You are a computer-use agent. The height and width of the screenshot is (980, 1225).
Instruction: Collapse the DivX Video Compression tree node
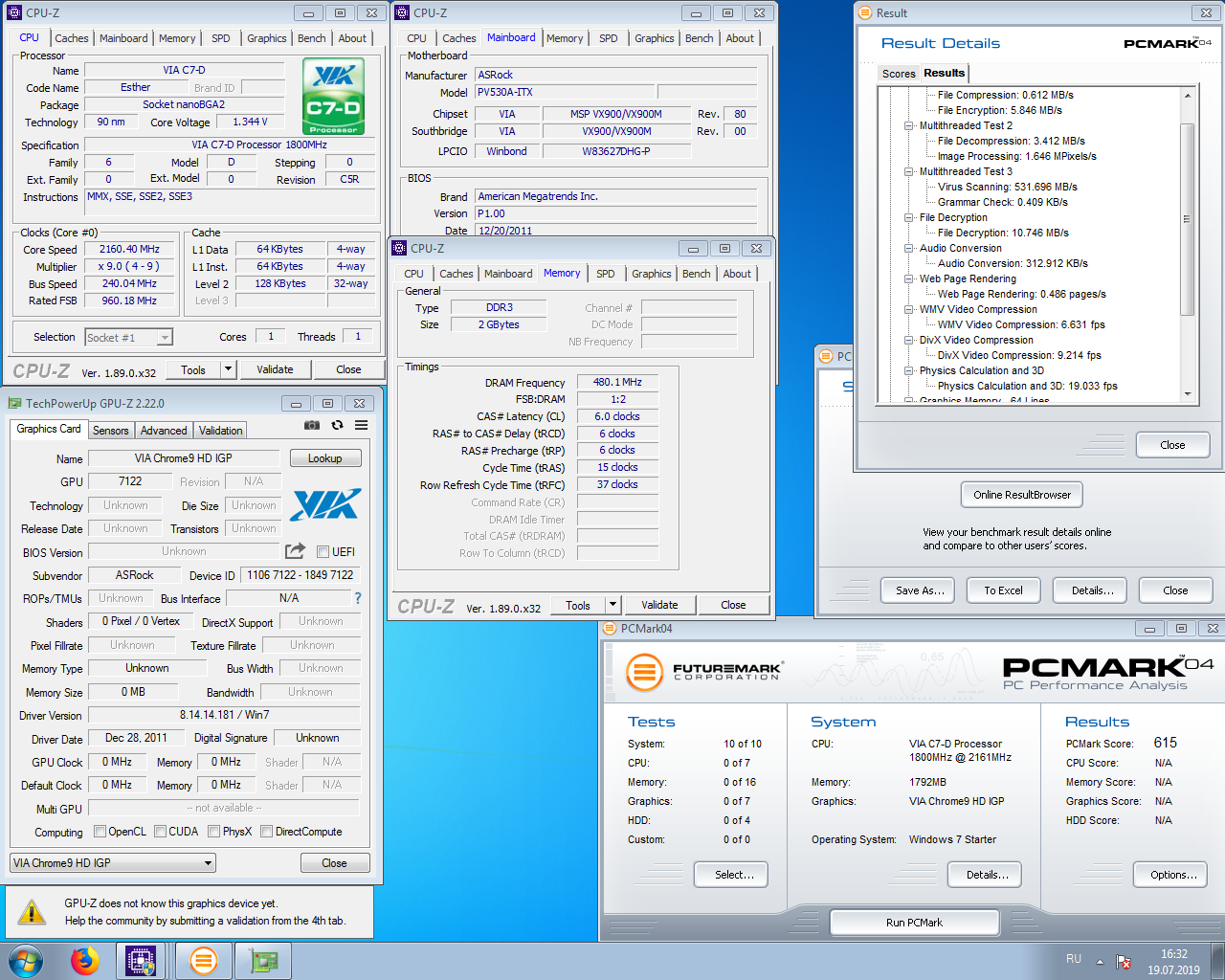[908, 340]
